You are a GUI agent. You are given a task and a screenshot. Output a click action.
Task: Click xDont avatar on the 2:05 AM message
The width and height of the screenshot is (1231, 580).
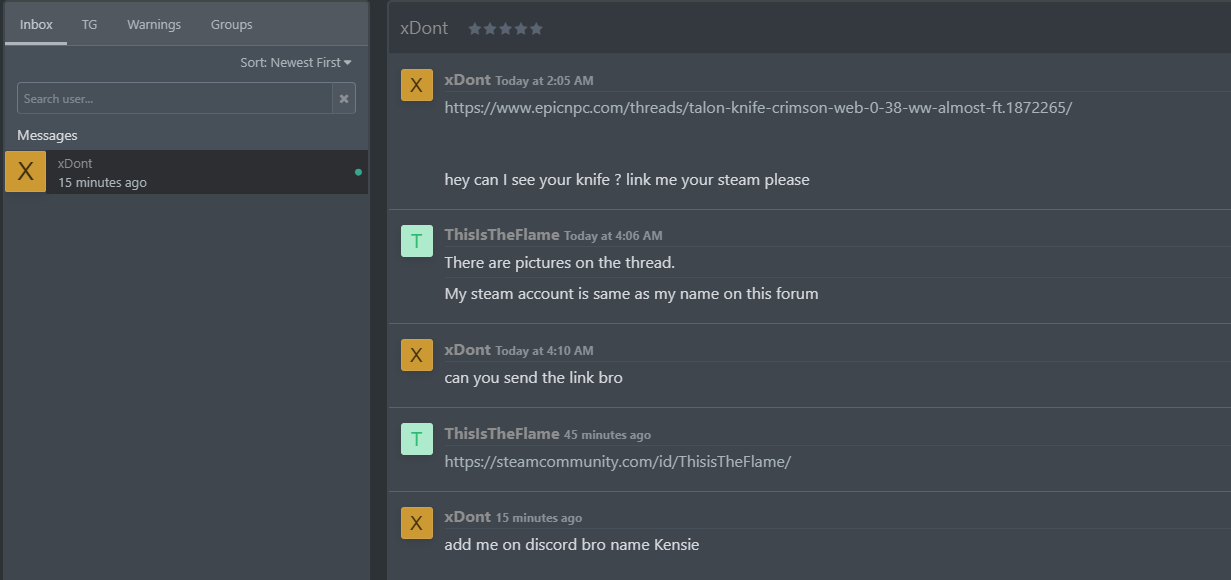click(x=417, y=85)
